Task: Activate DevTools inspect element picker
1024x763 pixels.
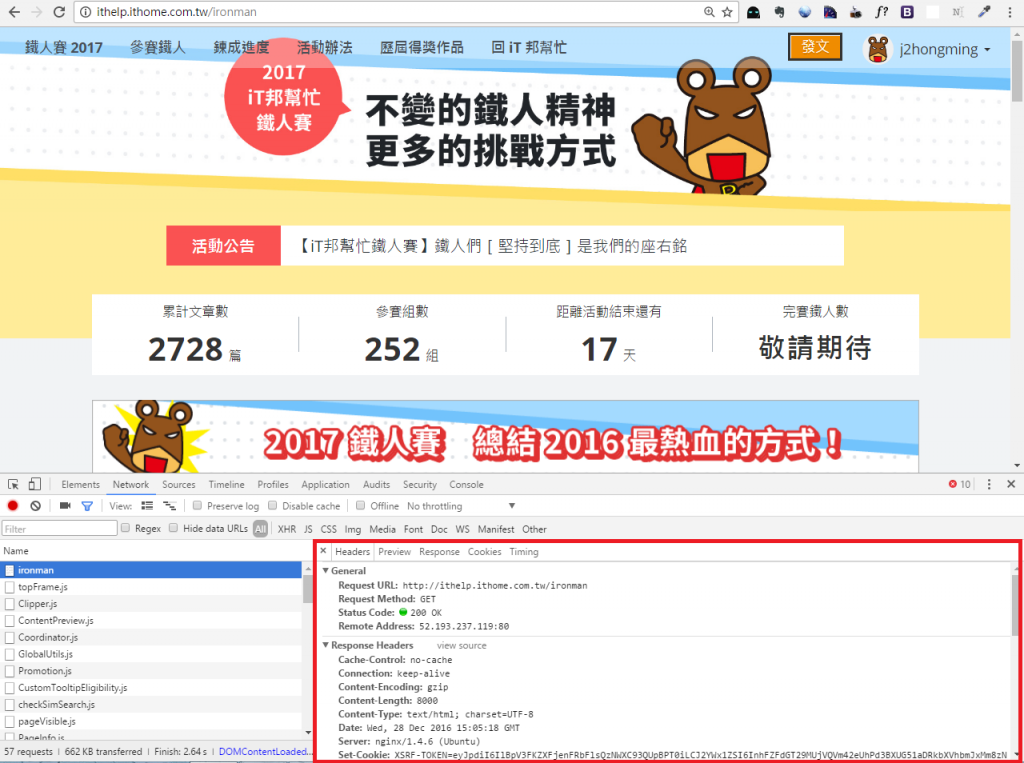Action: [13, 484]
